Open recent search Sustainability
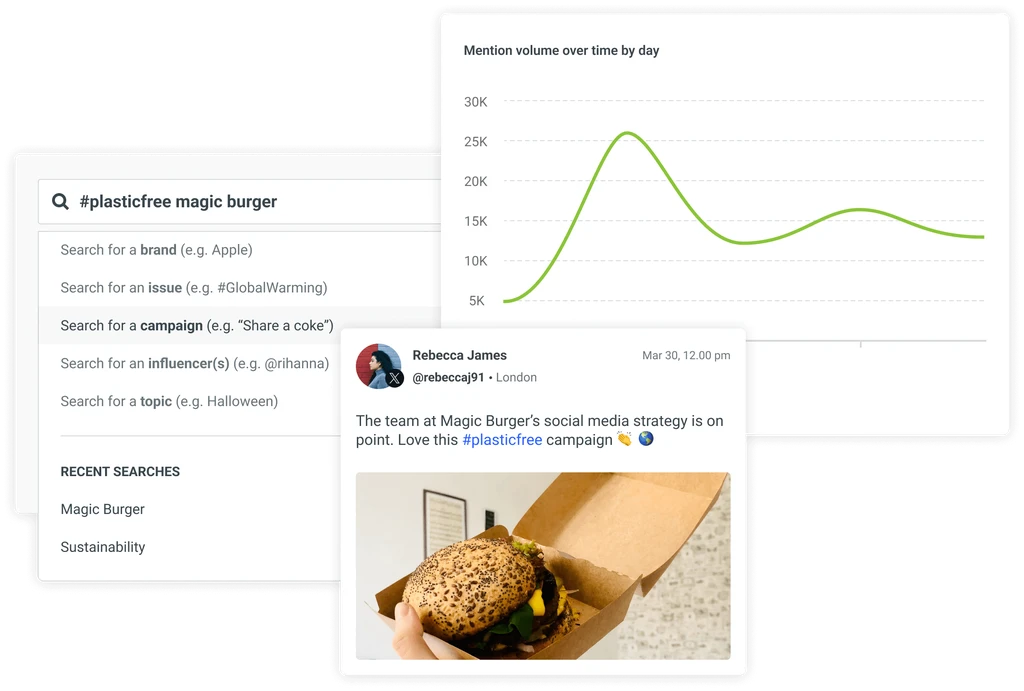The image size is (1024, 691). [103, 547]
